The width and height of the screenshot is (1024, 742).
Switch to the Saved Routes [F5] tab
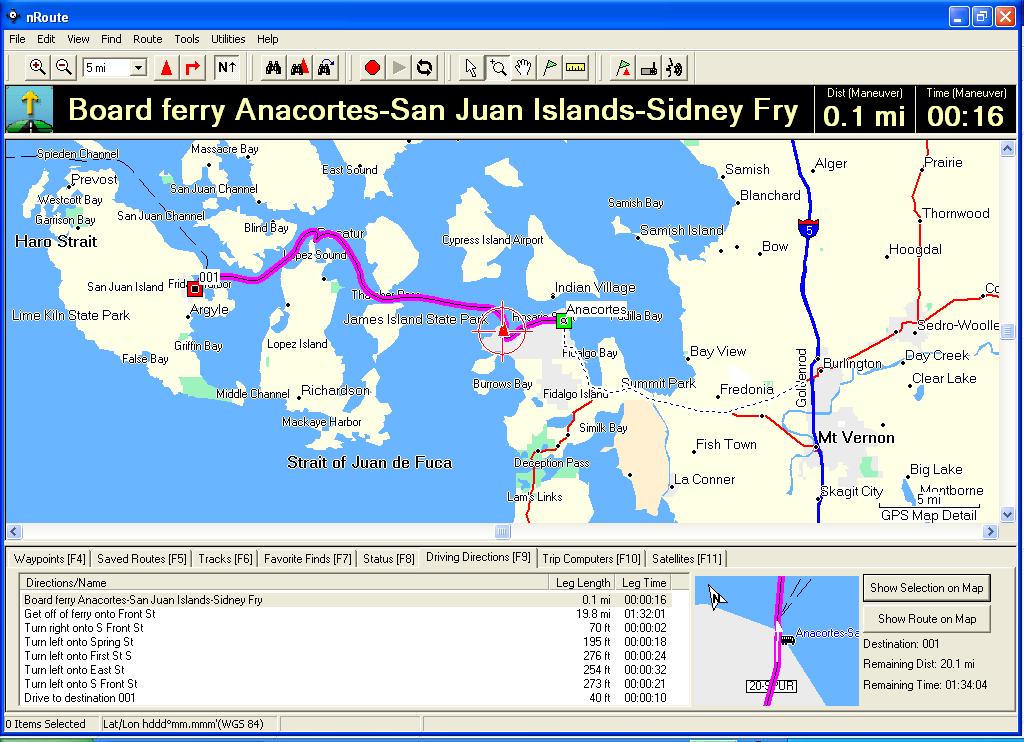(x=142, y=558)
